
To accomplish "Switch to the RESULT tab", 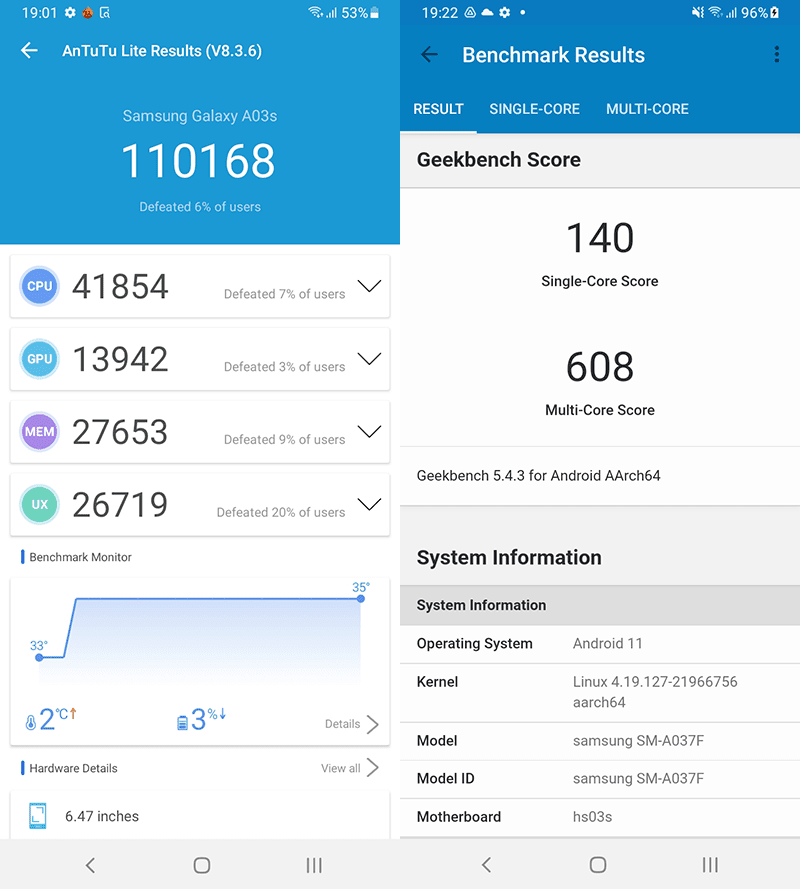I will [x=438, y=109].
